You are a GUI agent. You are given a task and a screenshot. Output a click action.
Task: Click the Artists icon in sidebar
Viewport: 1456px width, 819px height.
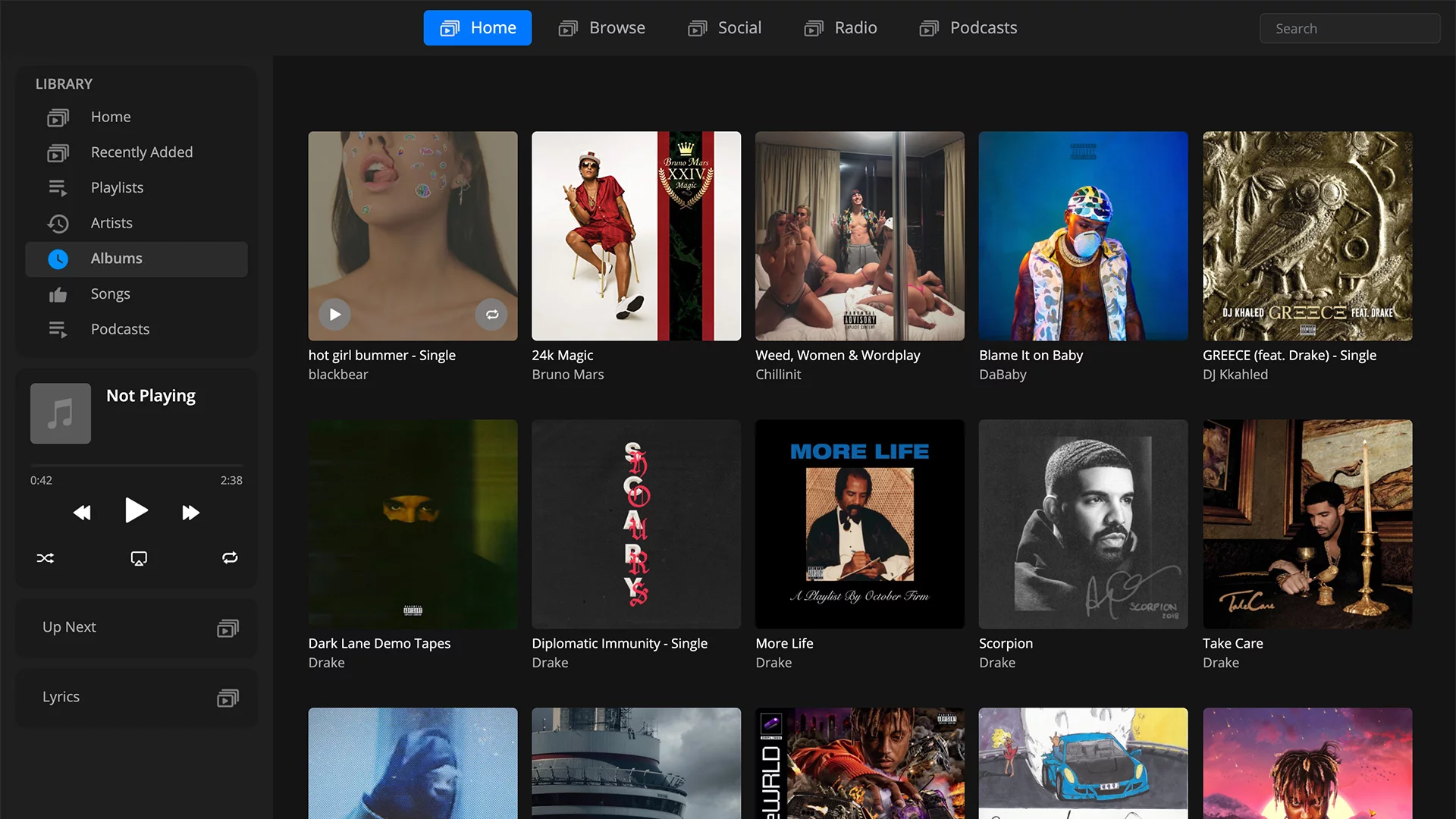pos(57,222)
